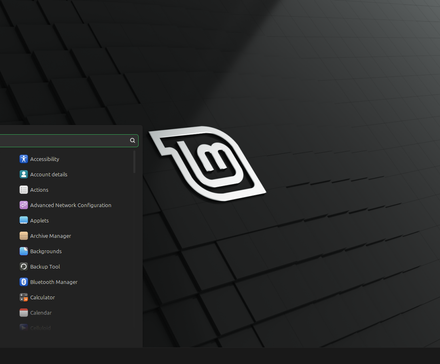Select the 'Account details' label
The image size is (440, 364).
coord(49,174)
